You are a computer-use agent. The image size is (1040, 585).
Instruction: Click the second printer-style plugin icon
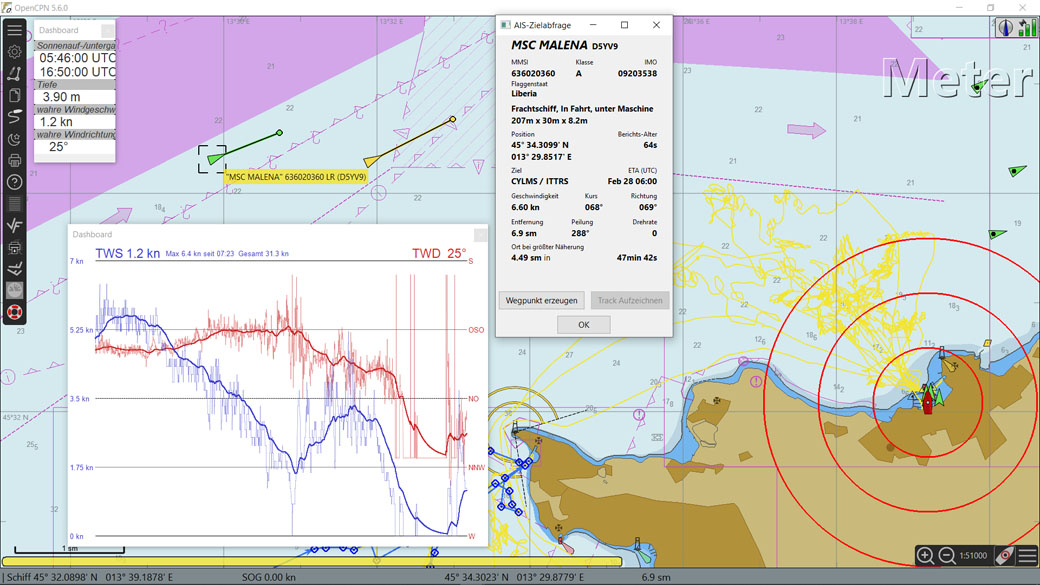15,247
